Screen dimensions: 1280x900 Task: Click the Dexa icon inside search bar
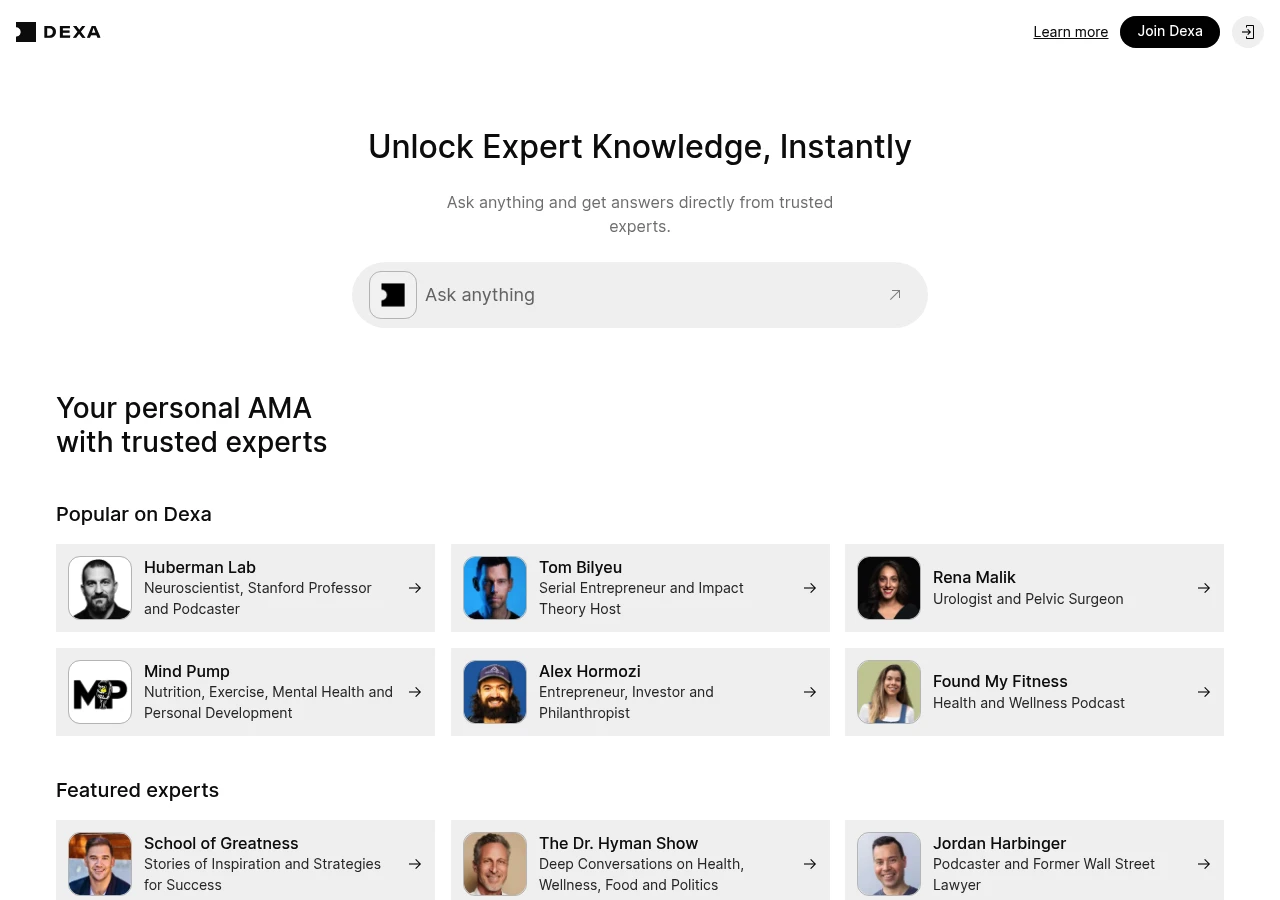pyautogui.click(x=393, y=295)
